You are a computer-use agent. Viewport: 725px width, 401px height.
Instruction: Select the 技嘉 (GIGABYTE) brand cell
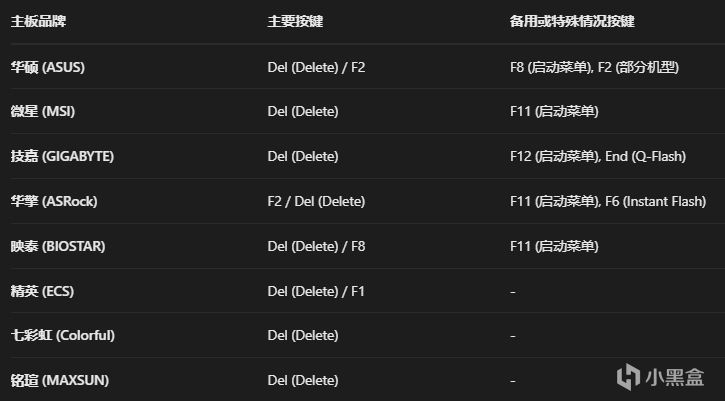coord(62,157)
